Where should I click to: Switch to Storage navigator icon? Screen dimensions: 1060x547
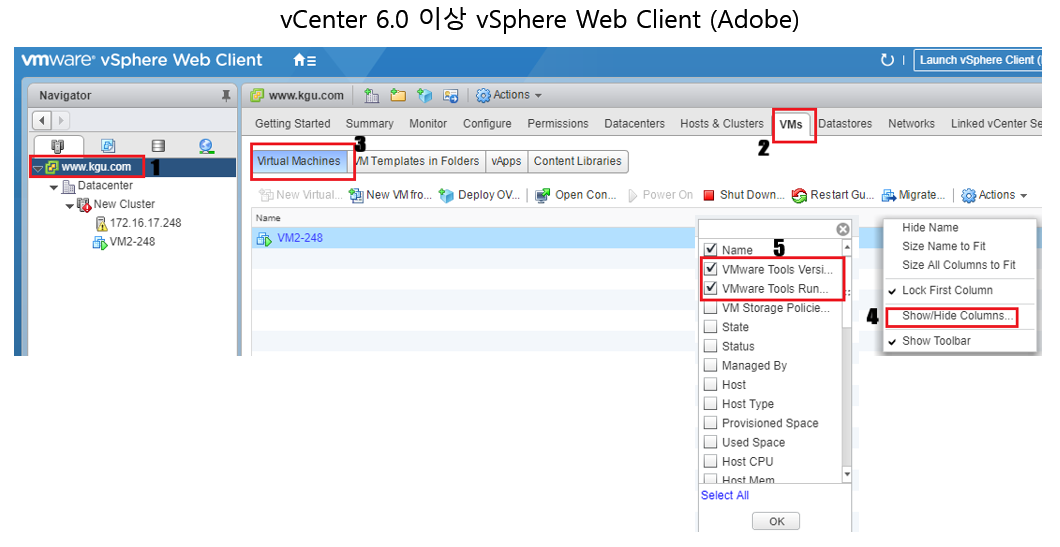[x=158, y=146]
